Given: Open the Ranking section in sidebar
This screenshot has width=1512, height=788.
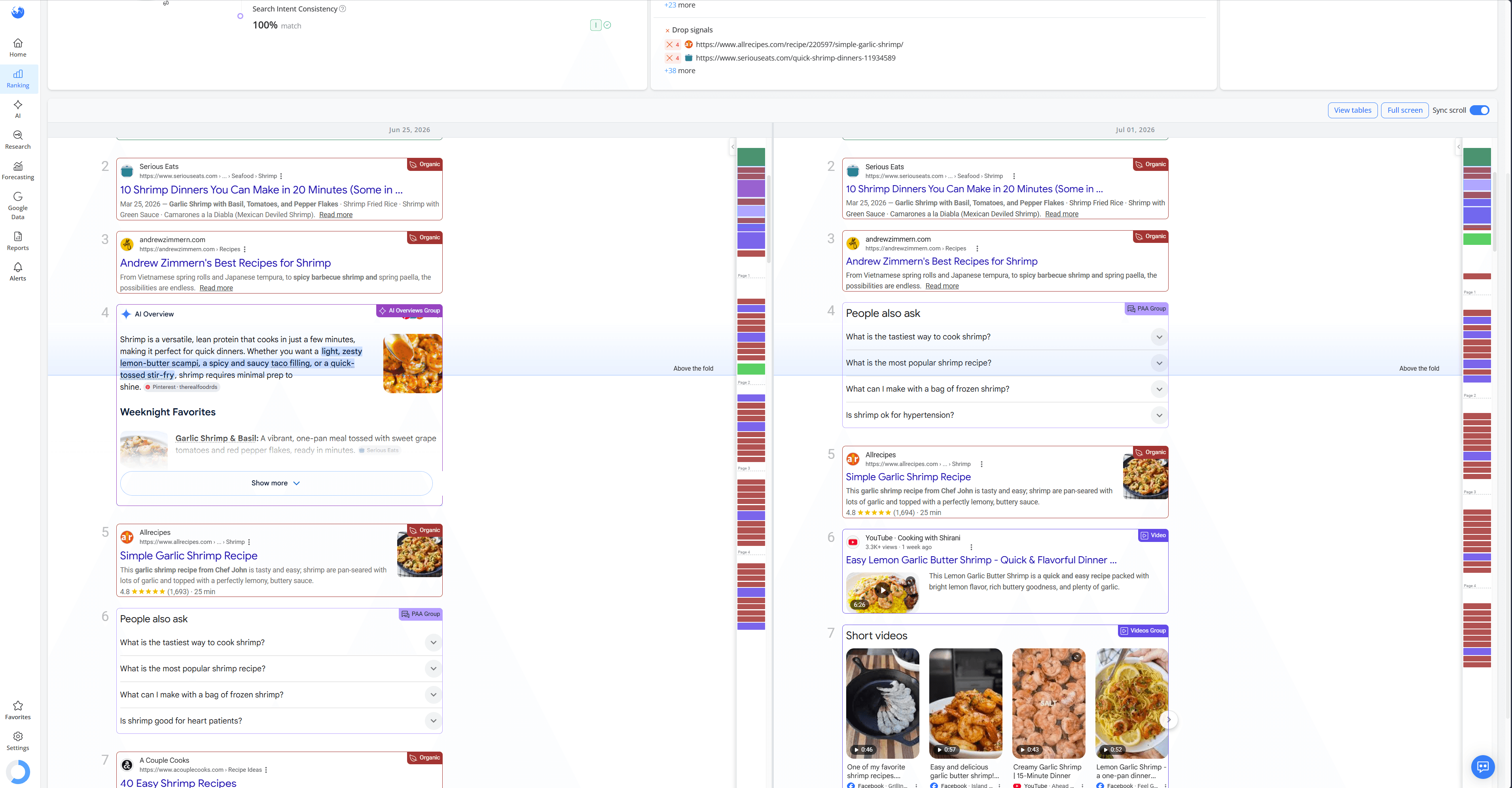Looking at the screenshot, I should (18, 79).
